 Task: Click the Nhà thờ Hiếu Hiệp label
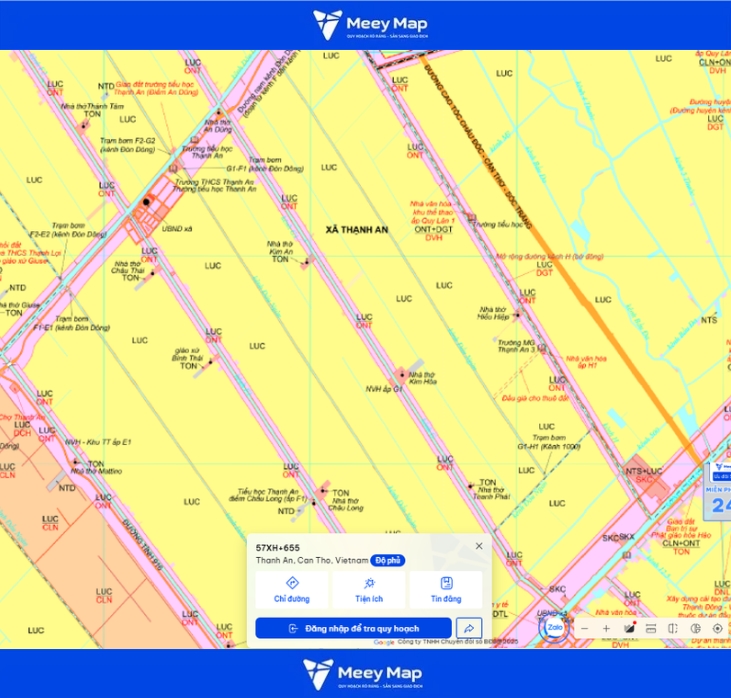point(493,313)
